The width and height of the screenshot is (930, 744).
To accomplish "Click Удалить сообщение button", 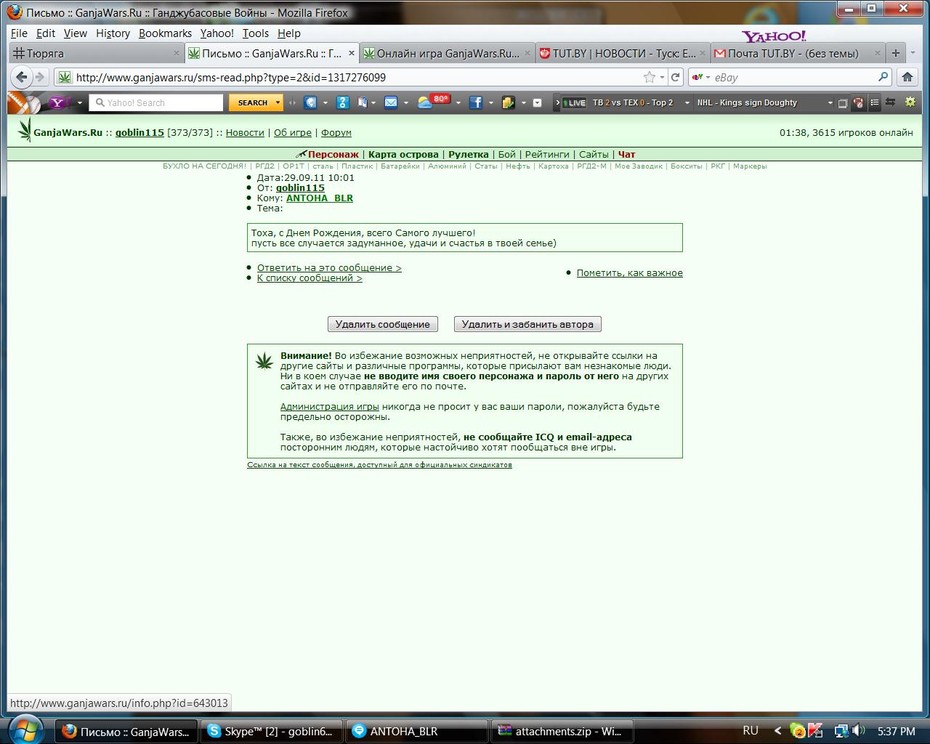I will coord(383,324).
